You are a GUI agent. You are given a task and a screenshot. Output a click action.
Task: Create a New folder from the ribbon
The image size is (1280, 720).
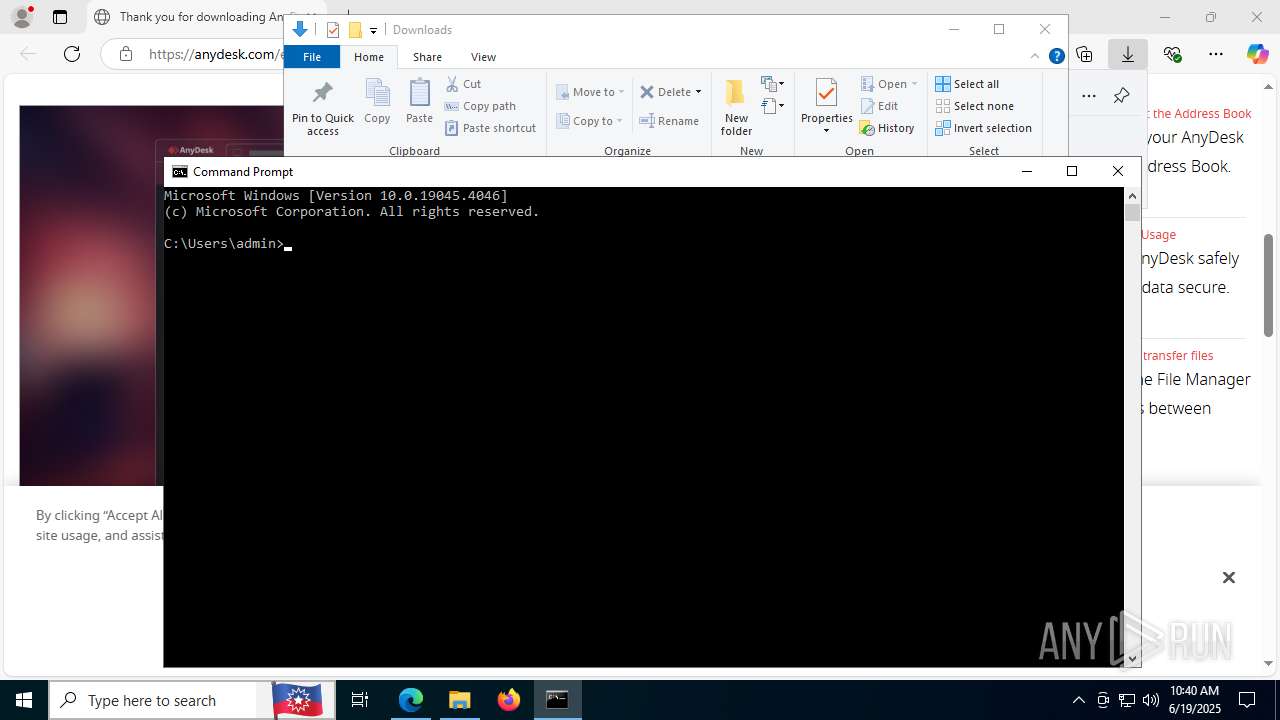click(736, 107)
